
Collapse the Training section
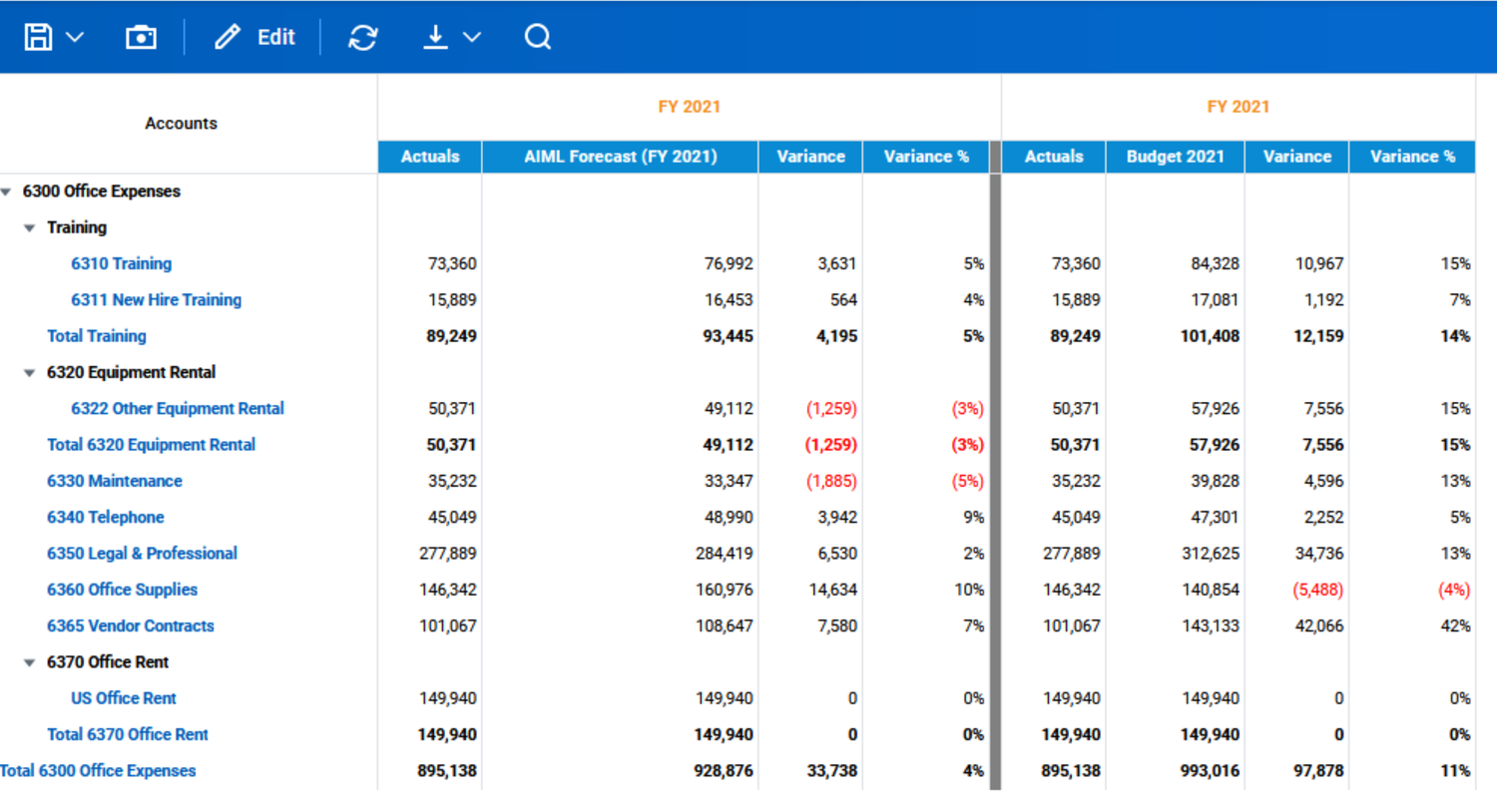point(30,227)
